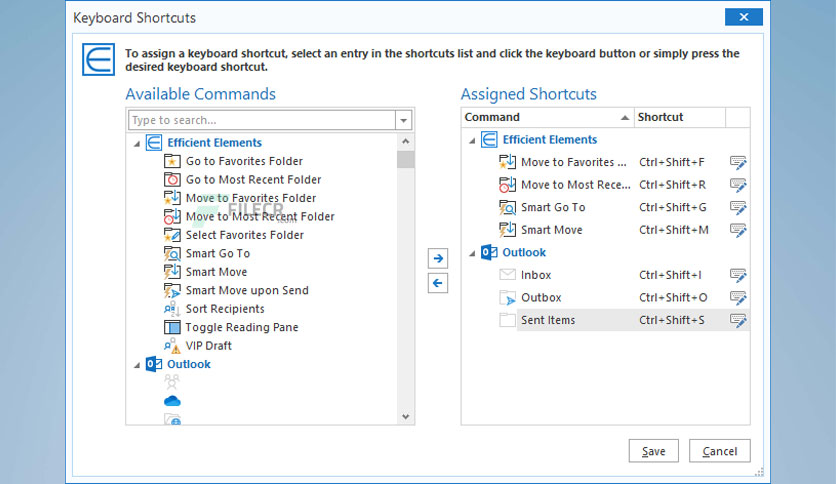Edit shortcut keyboard icon for Move to Favorites
This screenshot has width=836, height=484.
point(738,162)
